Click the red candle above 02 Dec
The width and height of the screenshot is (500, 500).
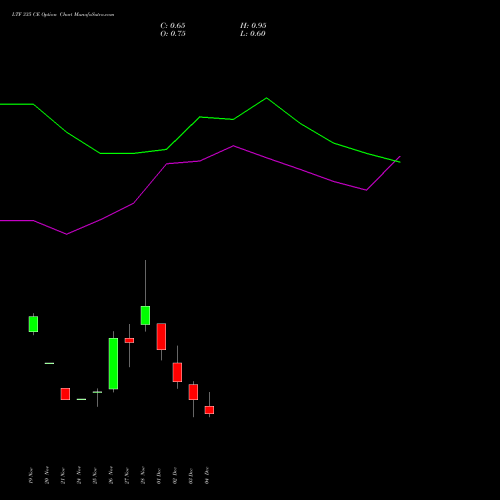coord(177,372)
